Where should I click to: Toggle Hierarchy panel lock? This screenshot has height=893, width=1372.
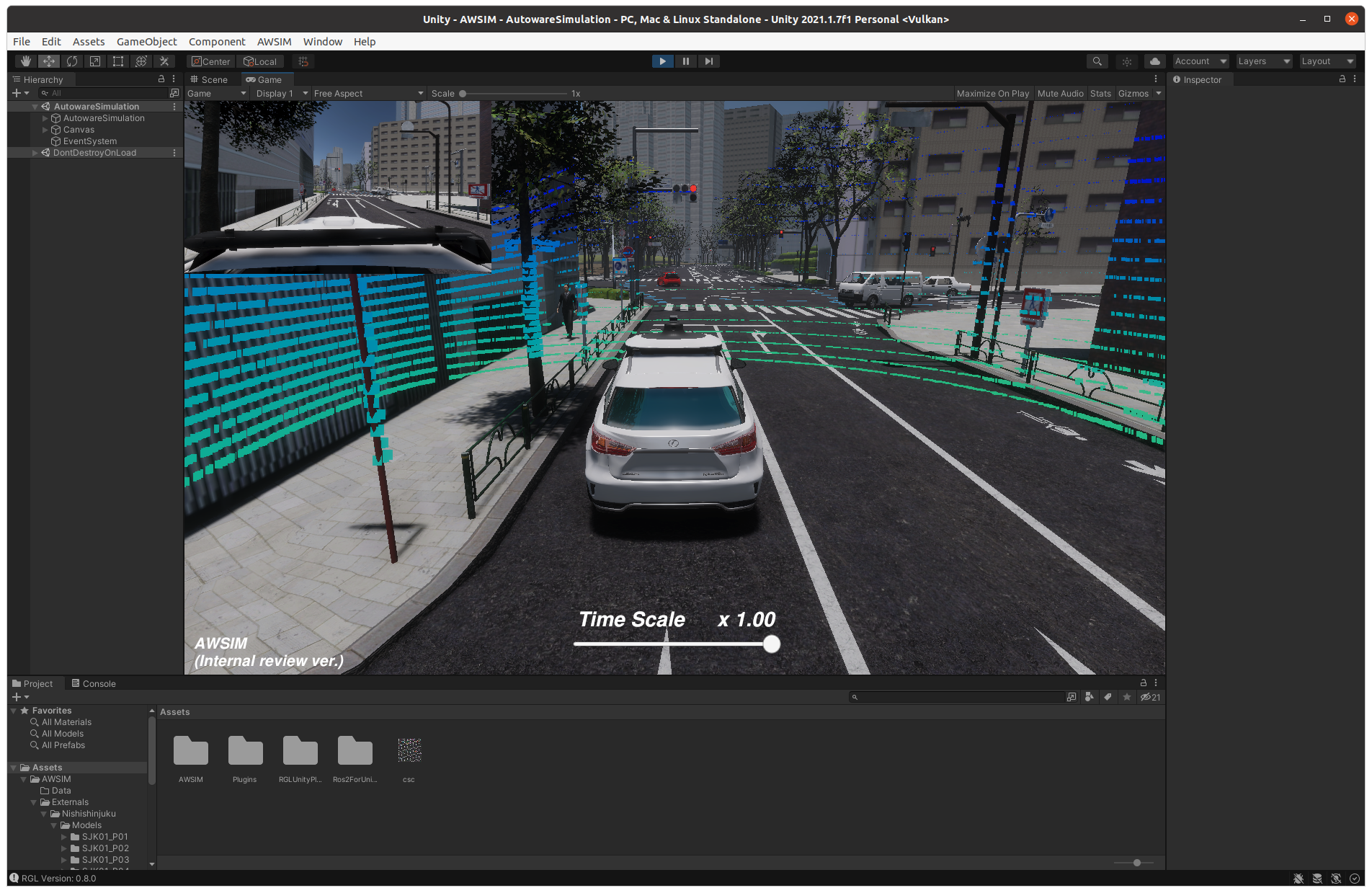point(161,79)
